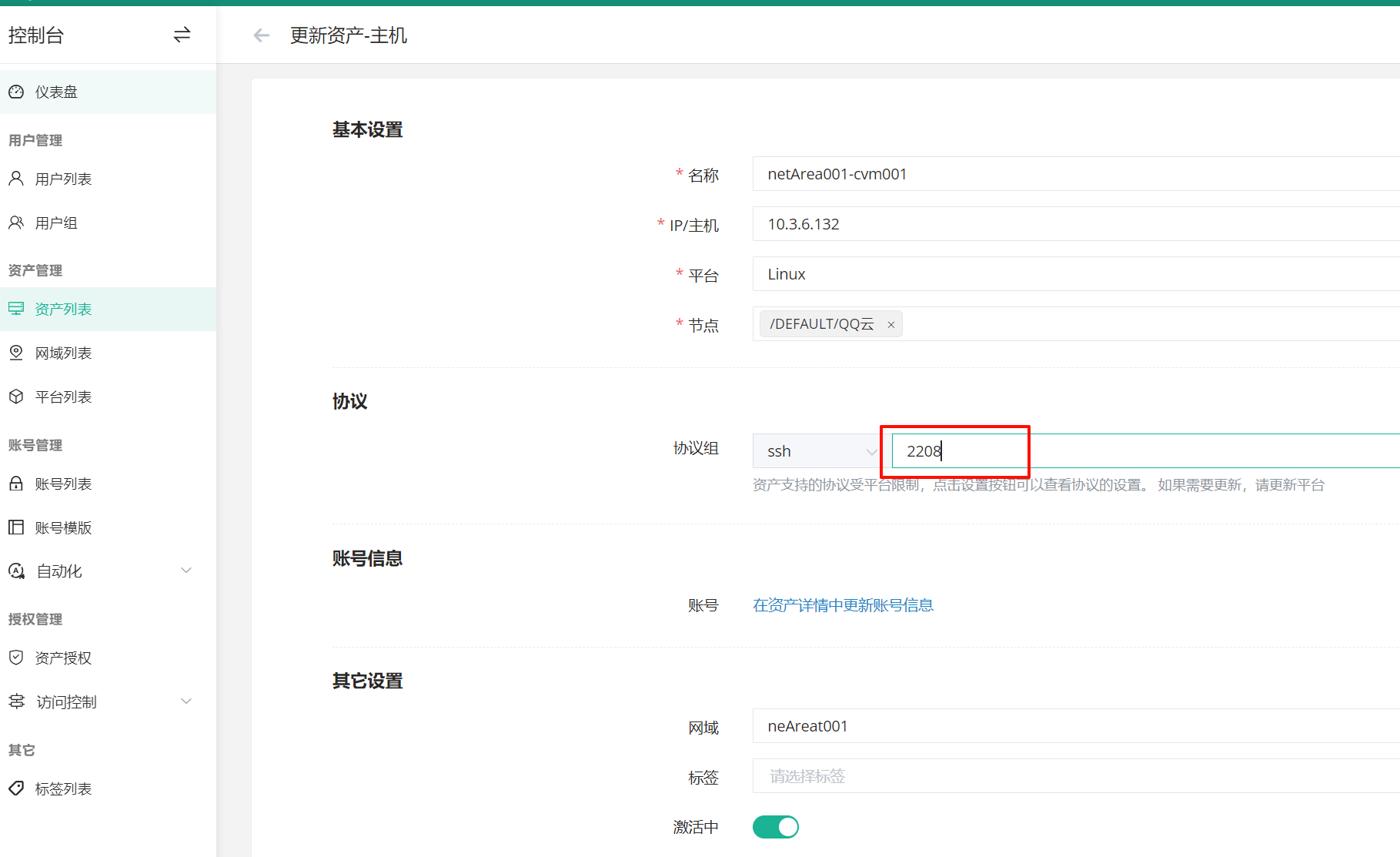Click the 用户列表 user icon

16,179
